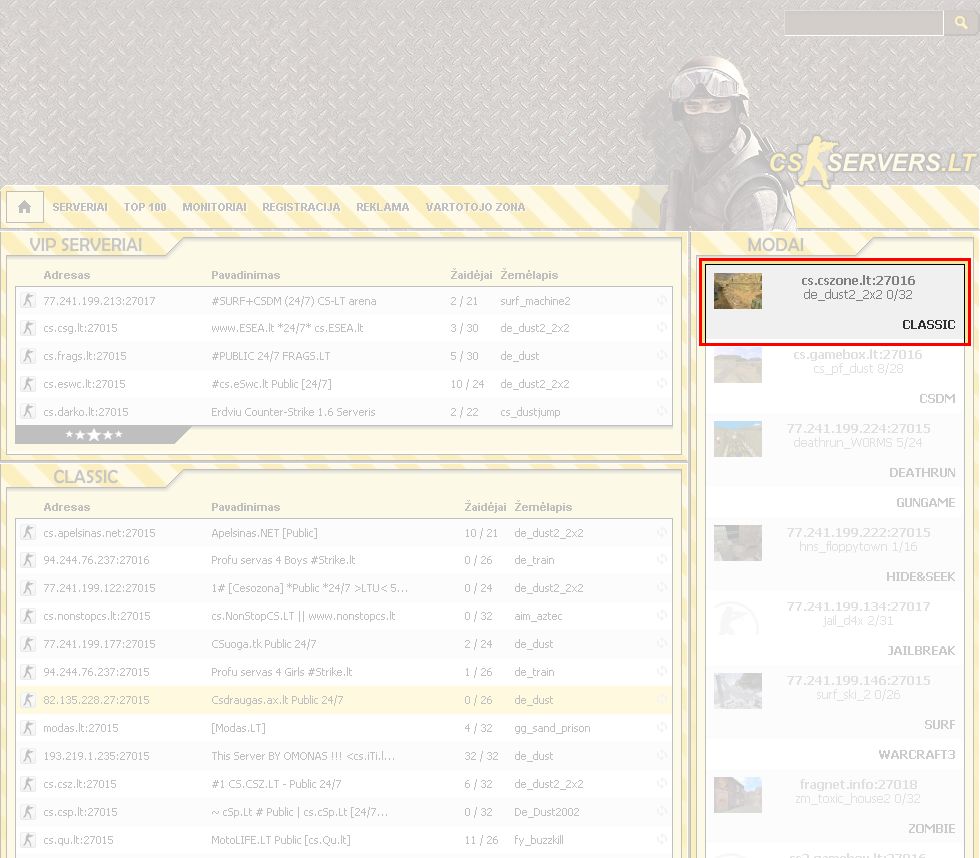Select the ZOMBIE mod label
Image resolution: width=980 pixels, height=858 pixels.
[931, 829]
